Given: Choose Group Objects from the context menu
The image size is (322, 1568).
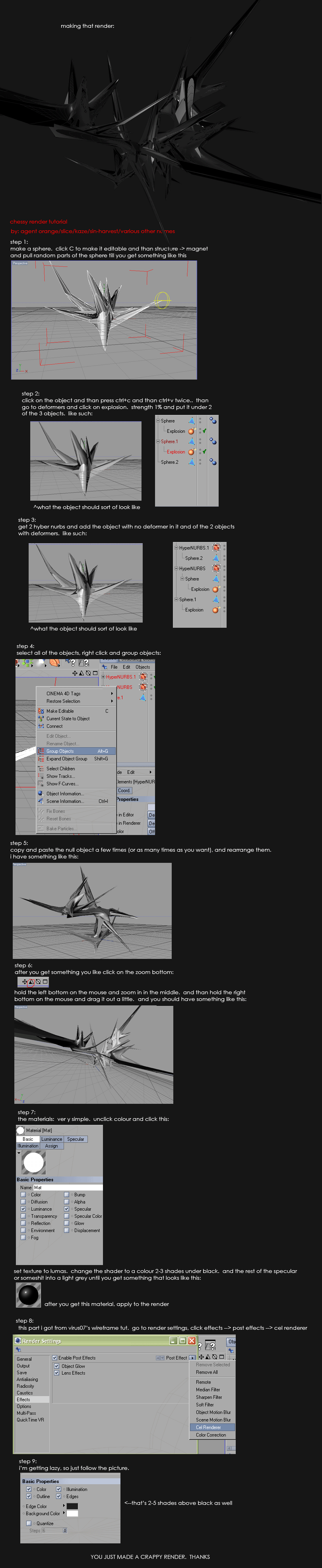Looking at the screenshot, I should [76, 751].
